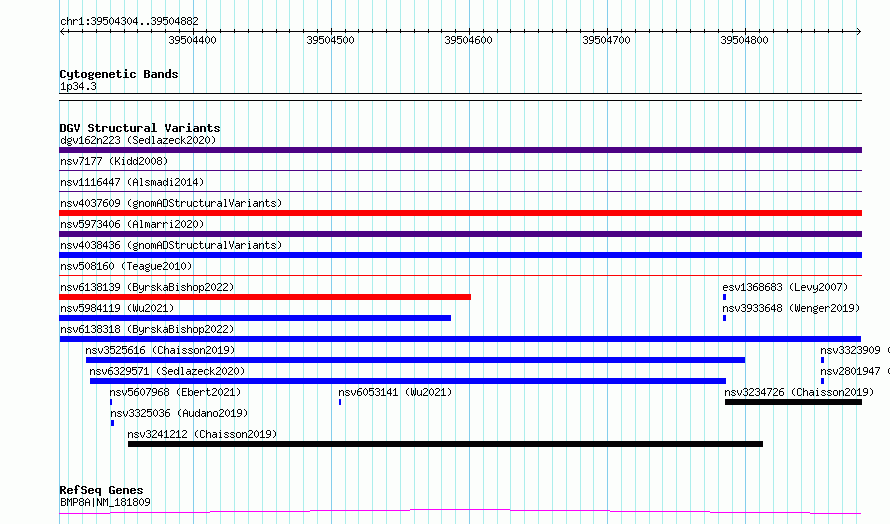
Task: Click the thin purple nsv7177 variant line
Action: (x=460, y=171)
